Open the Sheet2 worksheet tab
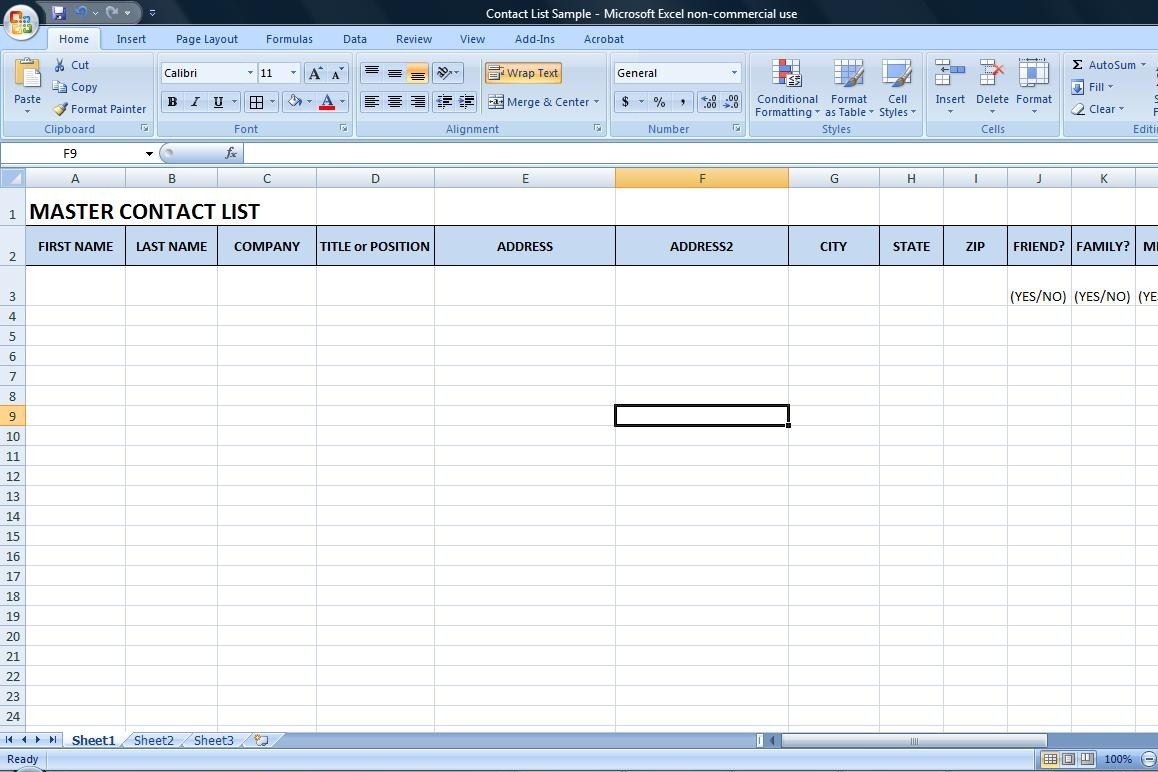 (153, 741)
